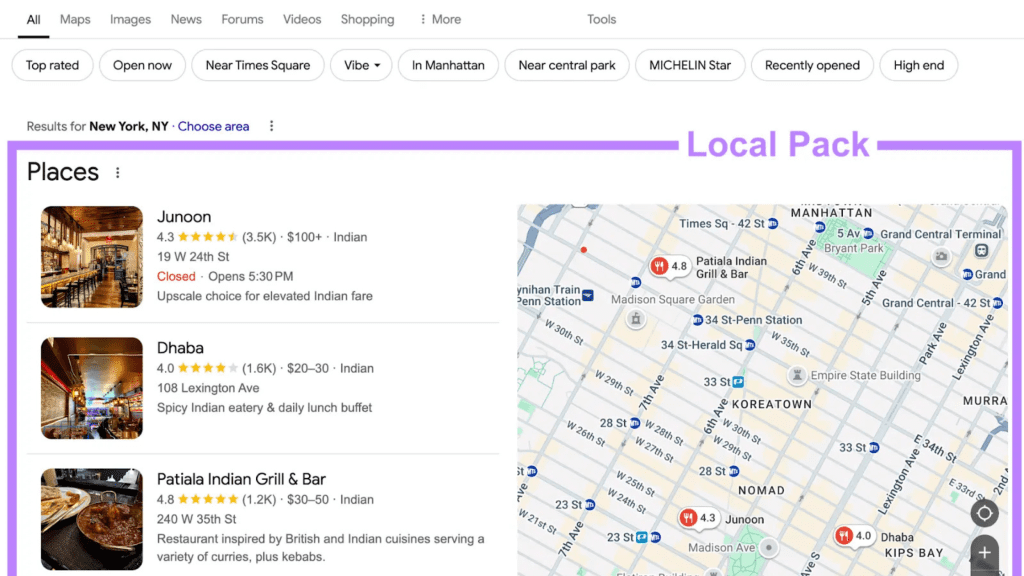Open options next to Choose area
The height and width of the screenshot is (576, 1024).
click(x=271, y=126)
